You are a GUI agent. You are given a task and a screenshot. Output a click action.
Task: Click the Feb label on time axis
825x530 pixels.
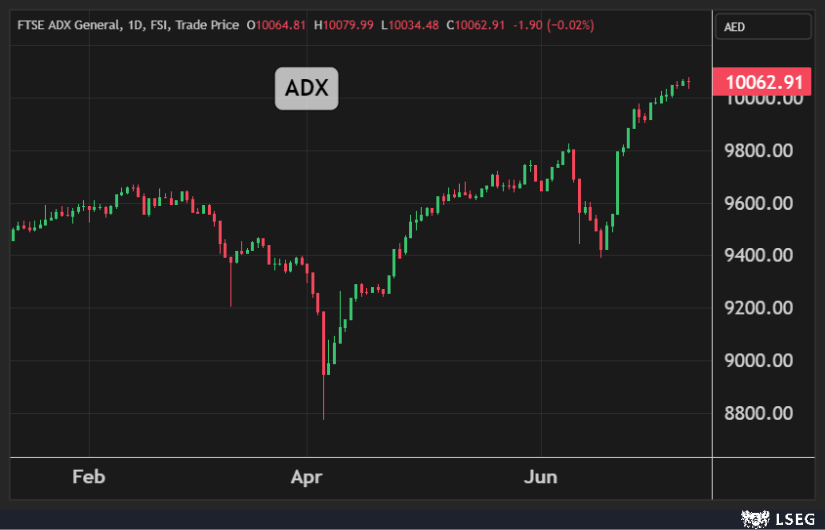89,476
